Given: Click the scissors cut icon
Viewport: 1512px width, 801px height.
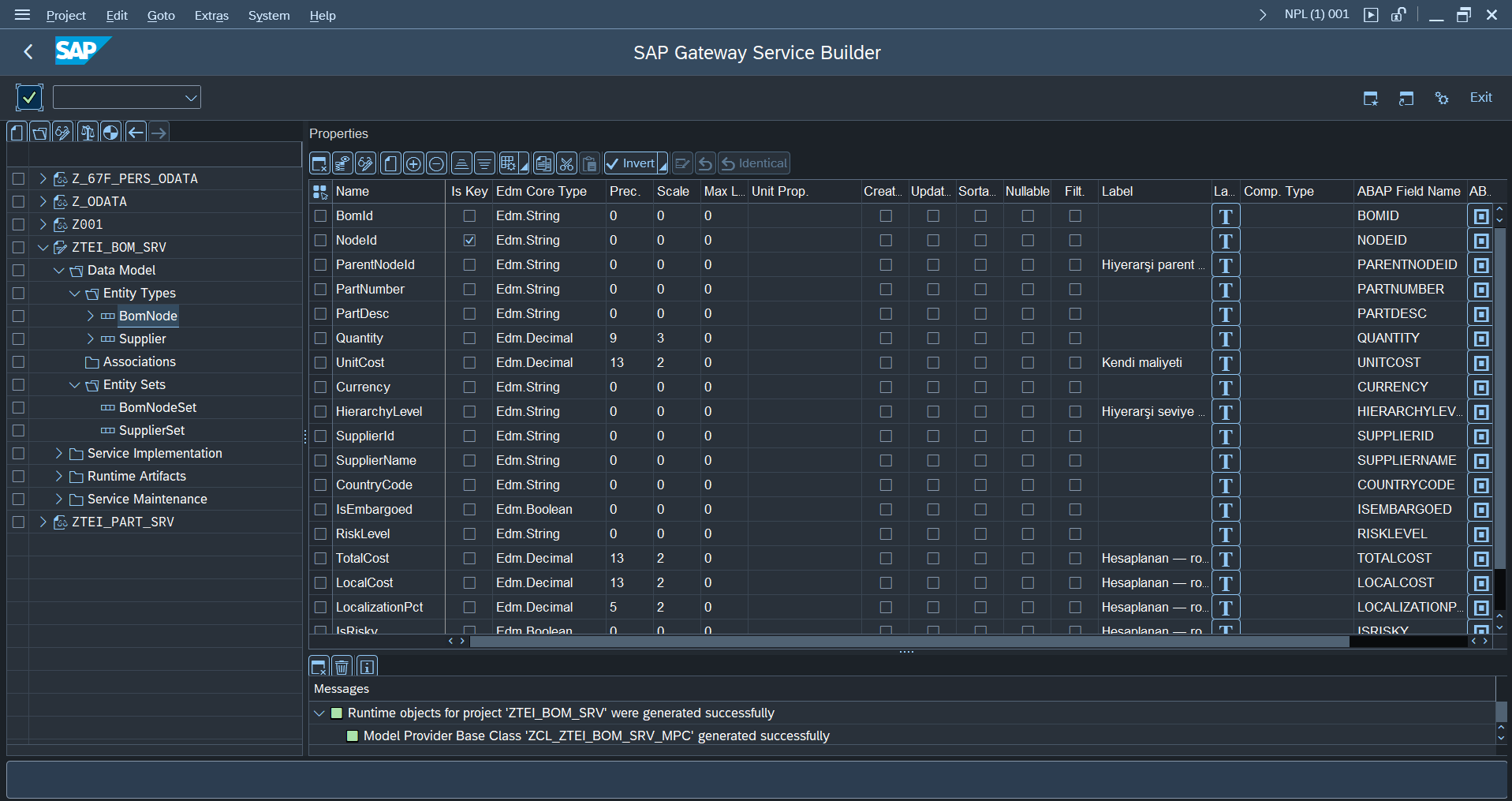Looking at the screenshot, I should pos(566,163).
